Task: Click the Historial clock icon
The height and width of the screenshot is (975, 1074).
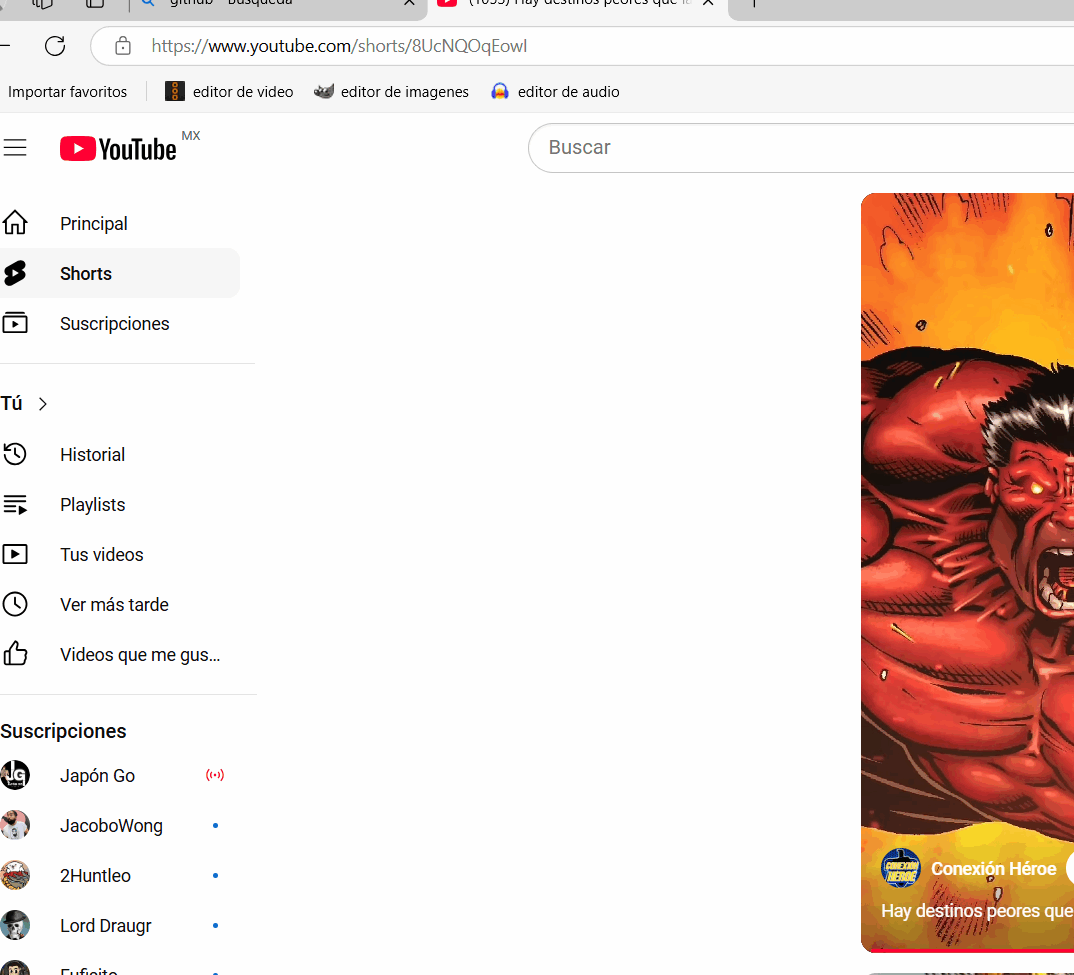Action: click(15, 454)
